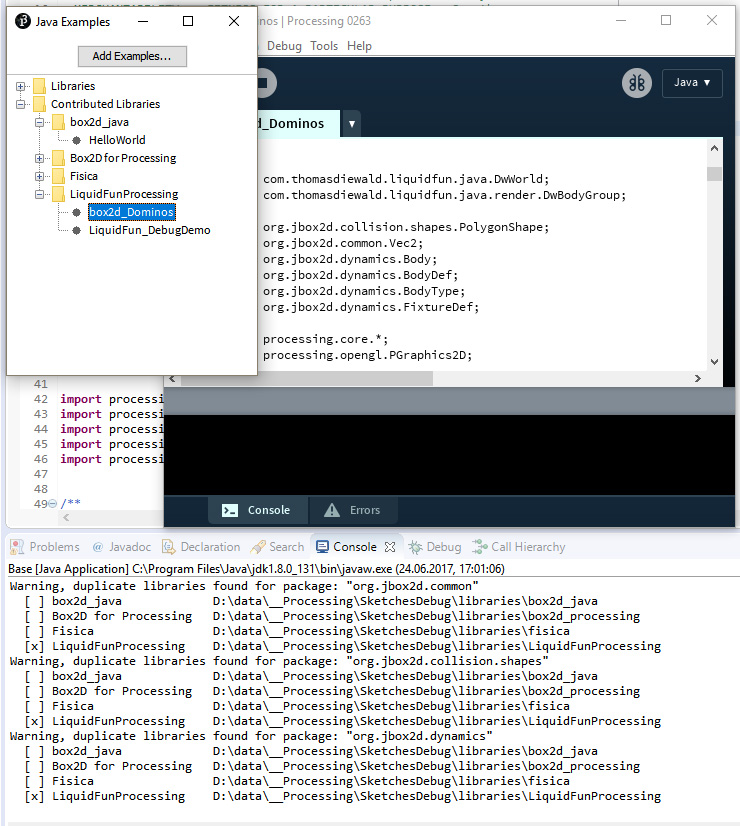
Task: Collapse the box2d_java node
Action: tap(39, 122)
